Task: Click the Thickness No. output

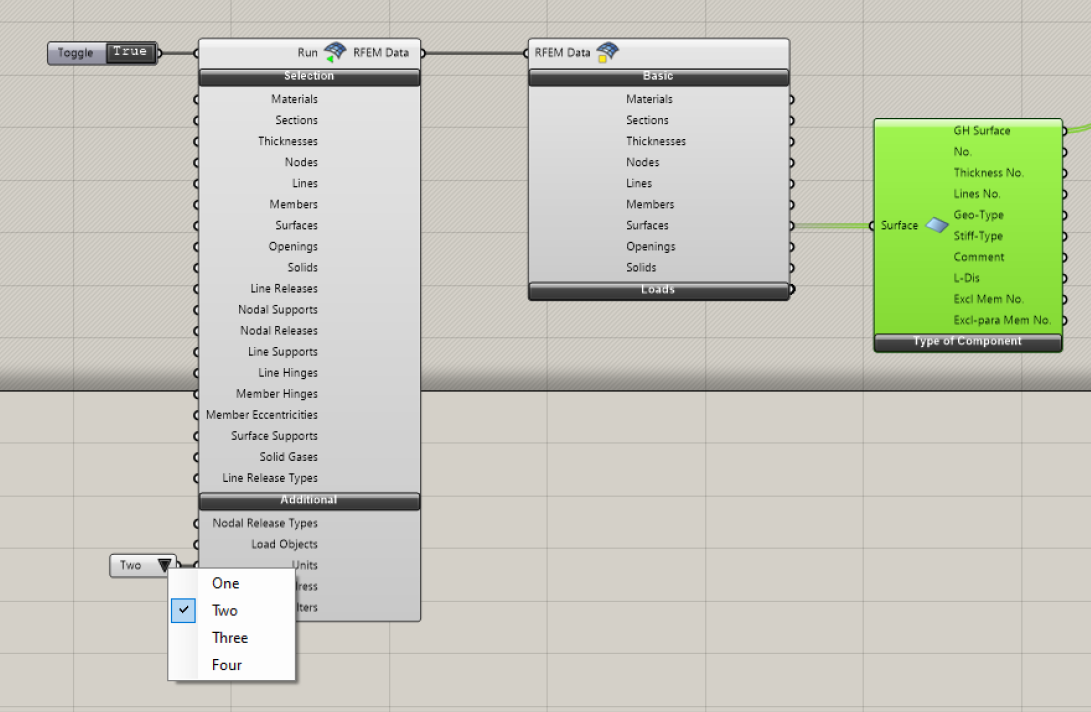Action: point(988,173)
